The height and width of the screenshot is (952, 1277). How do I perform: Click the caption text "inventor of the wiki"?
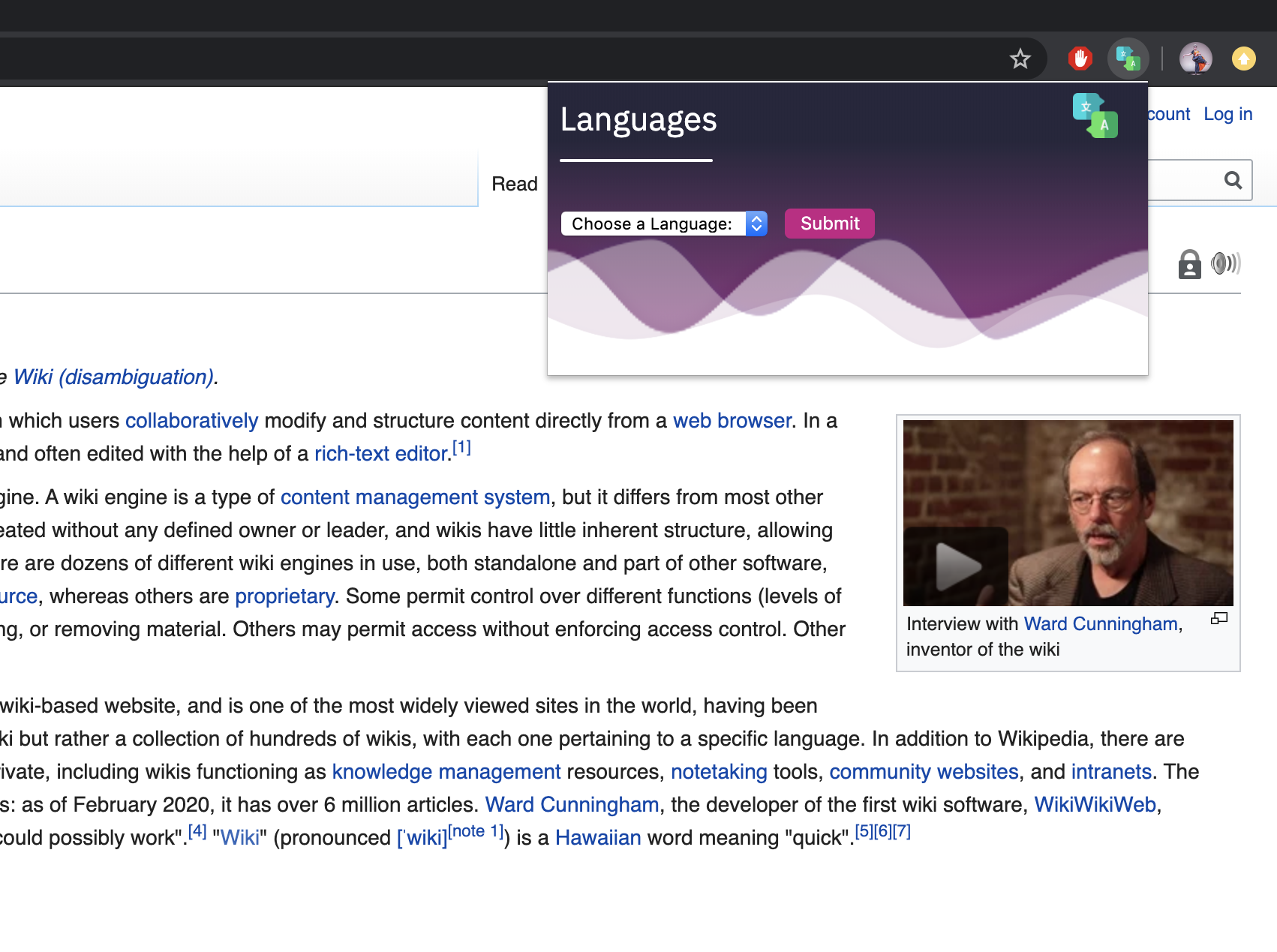click(983, 650)
